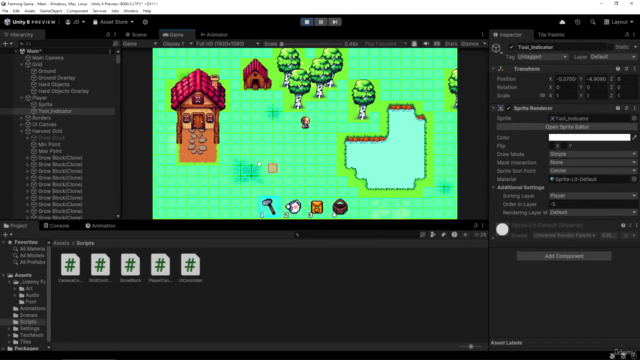Click the Position X input field
The image size is (640, 360).
pyautogui.click(x=566, y=79)
